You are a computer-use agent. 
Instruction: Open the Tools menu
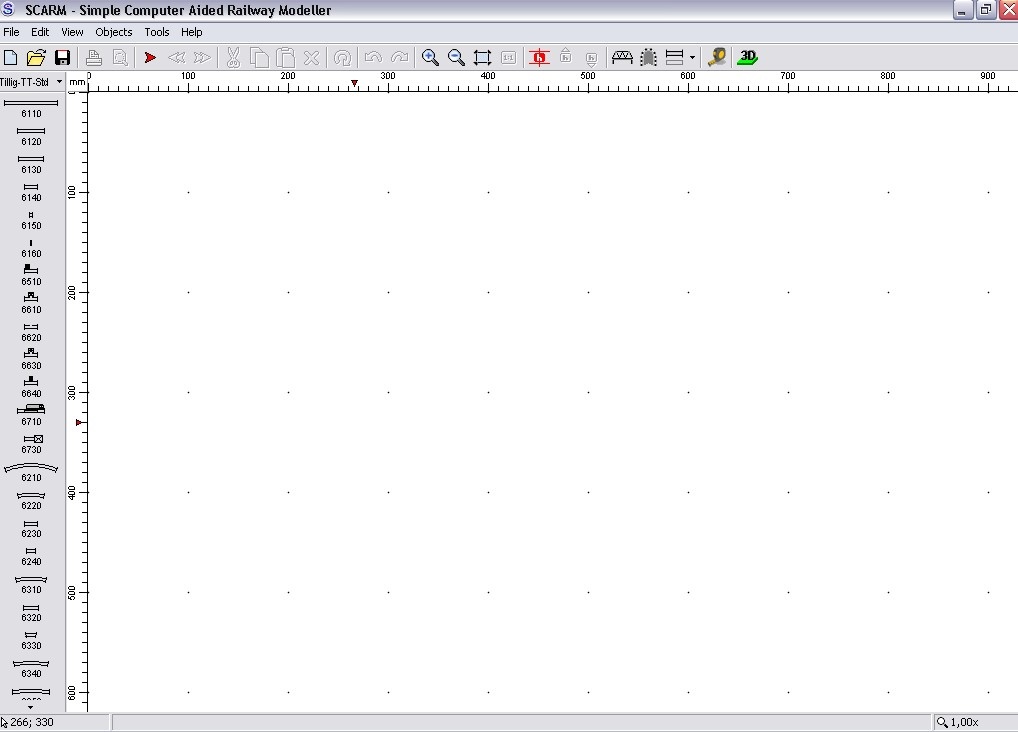pos(157,32)
